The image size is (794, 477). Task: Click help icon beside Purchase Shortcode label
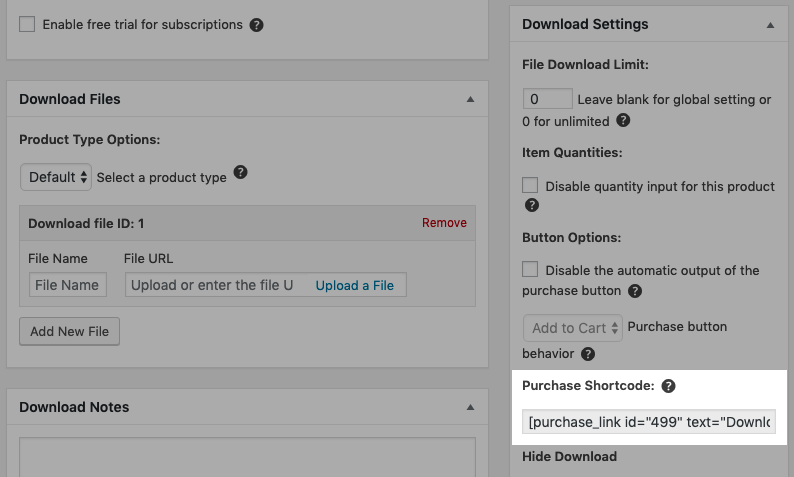(669, 385)
